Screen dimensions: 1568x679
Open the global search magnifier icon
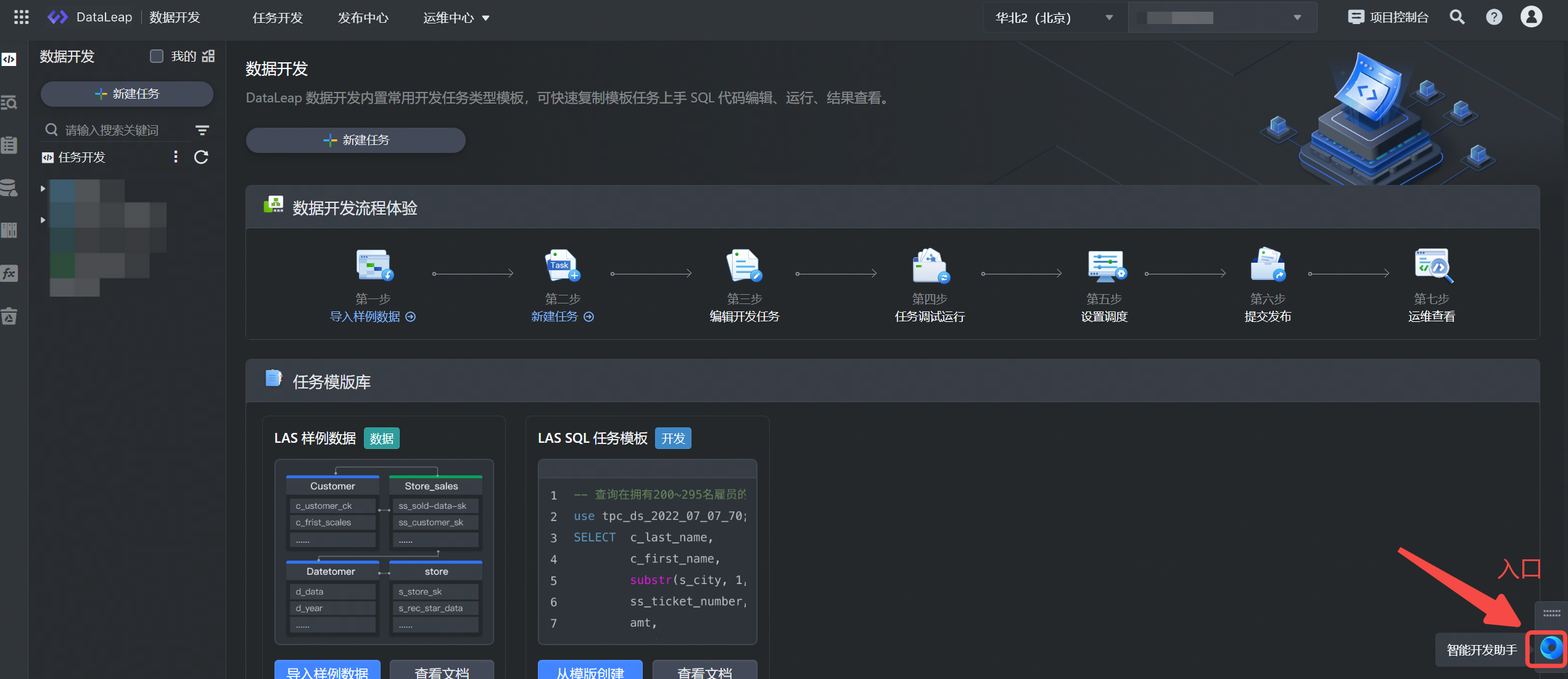[x=1457, y=17]
